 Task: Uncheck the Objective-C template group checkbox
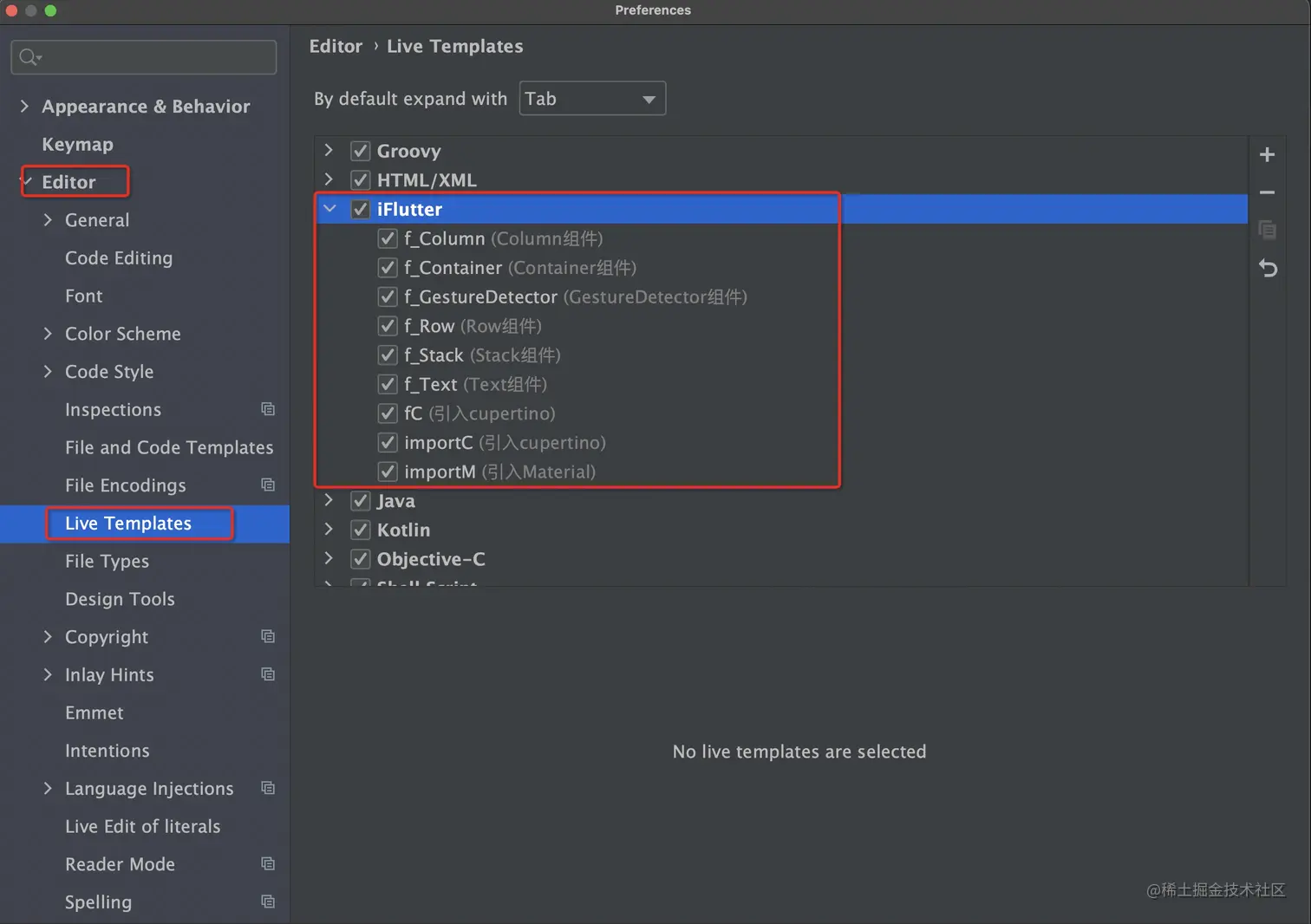click(361, 559)
